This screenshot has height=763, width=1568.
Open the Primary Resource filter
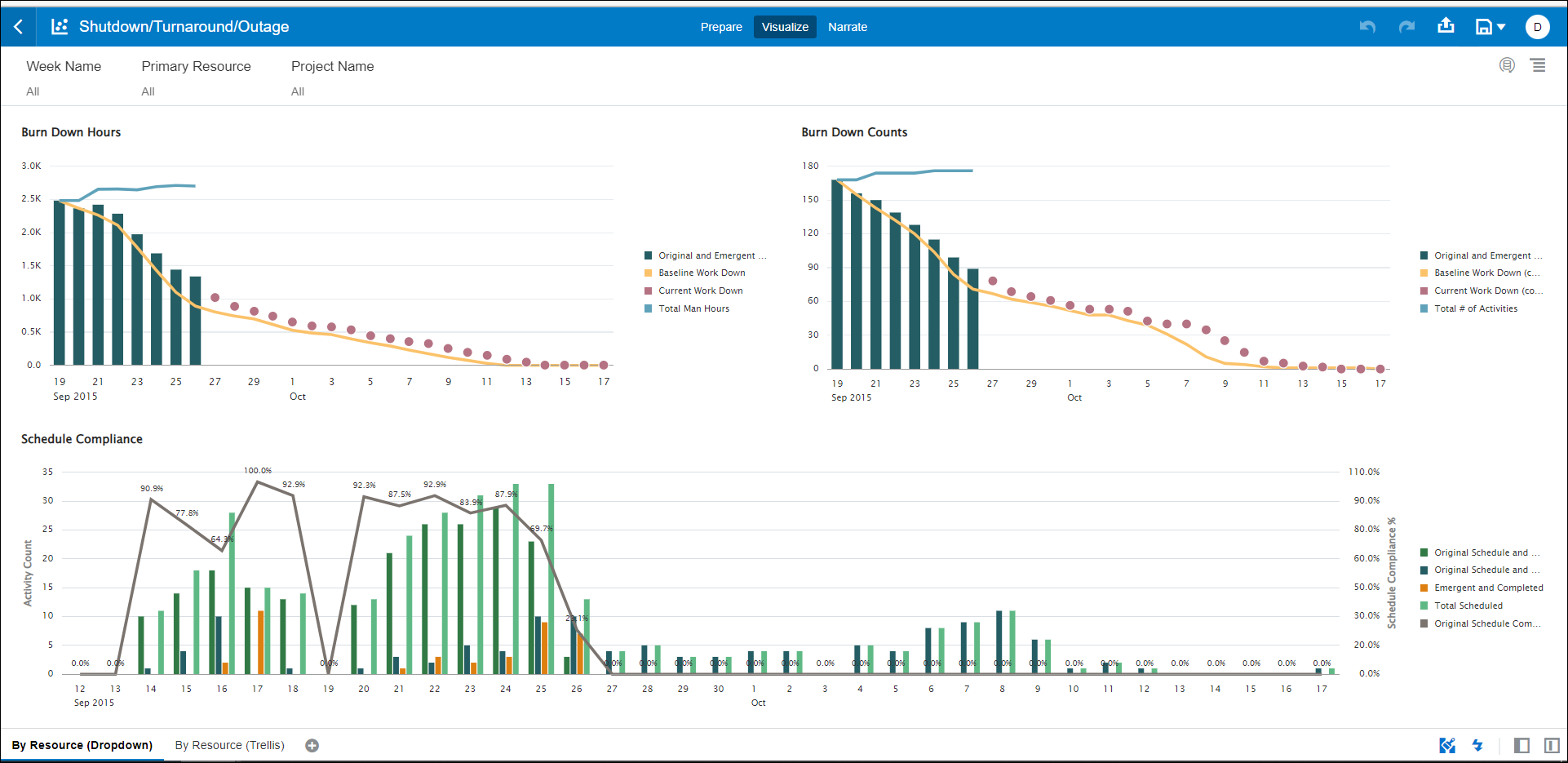(196, 66)
